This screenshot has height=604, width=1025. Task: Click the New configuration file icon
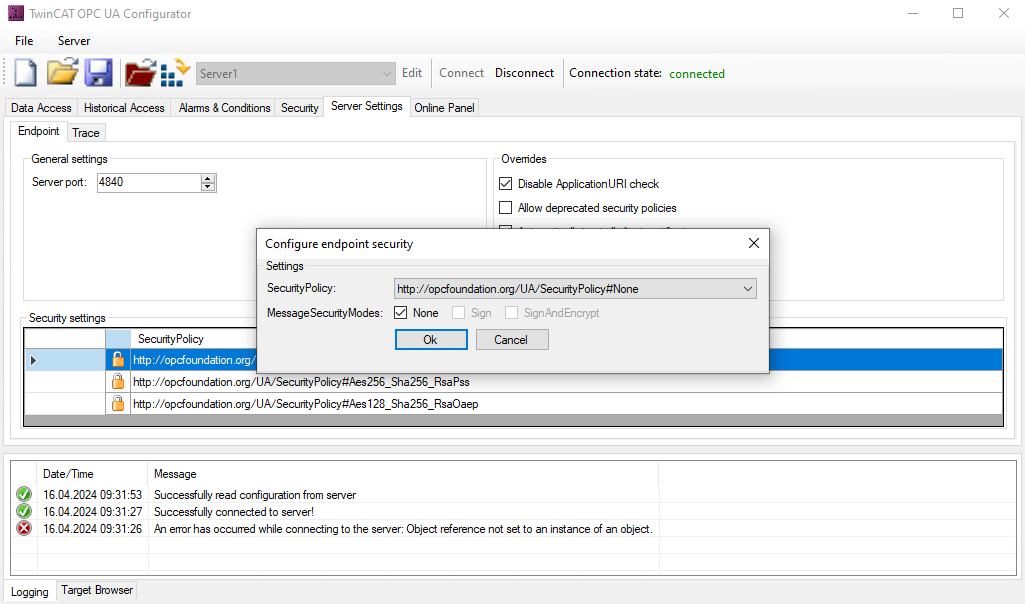pyautogui.click(x=25, y=73)
